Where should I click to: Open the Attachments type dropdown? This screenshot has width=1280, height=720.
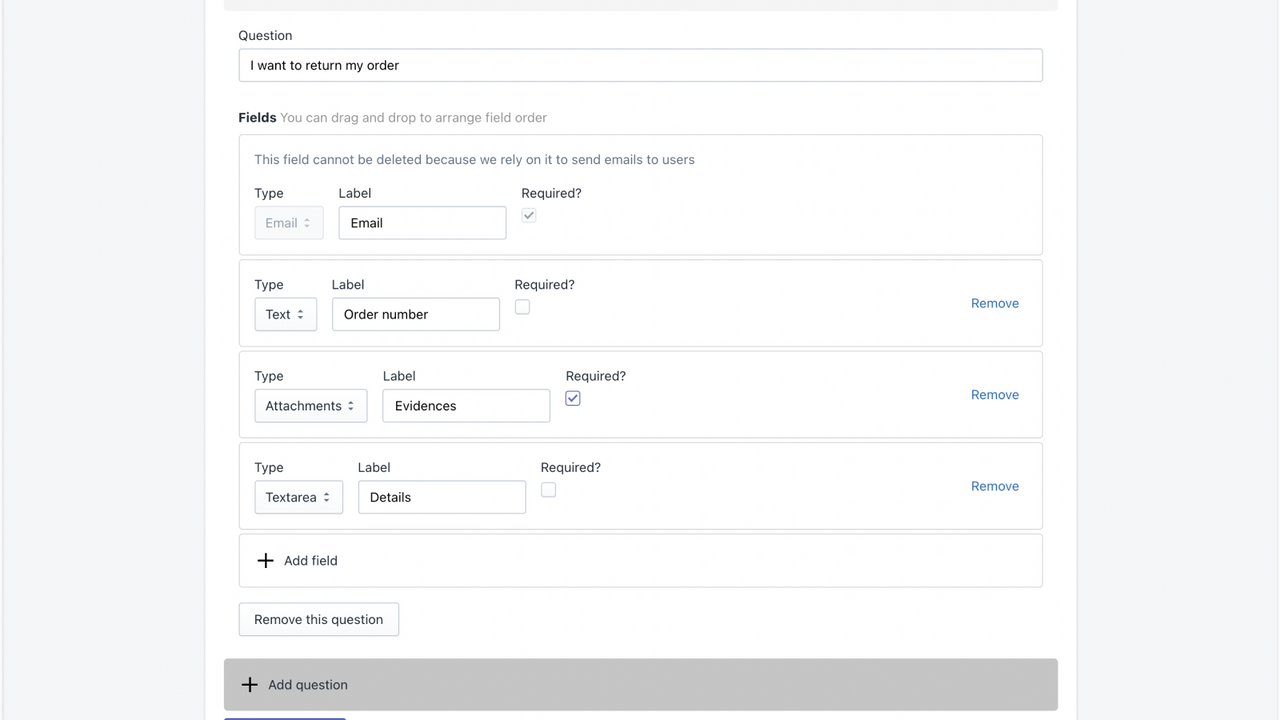coord(310,406)
